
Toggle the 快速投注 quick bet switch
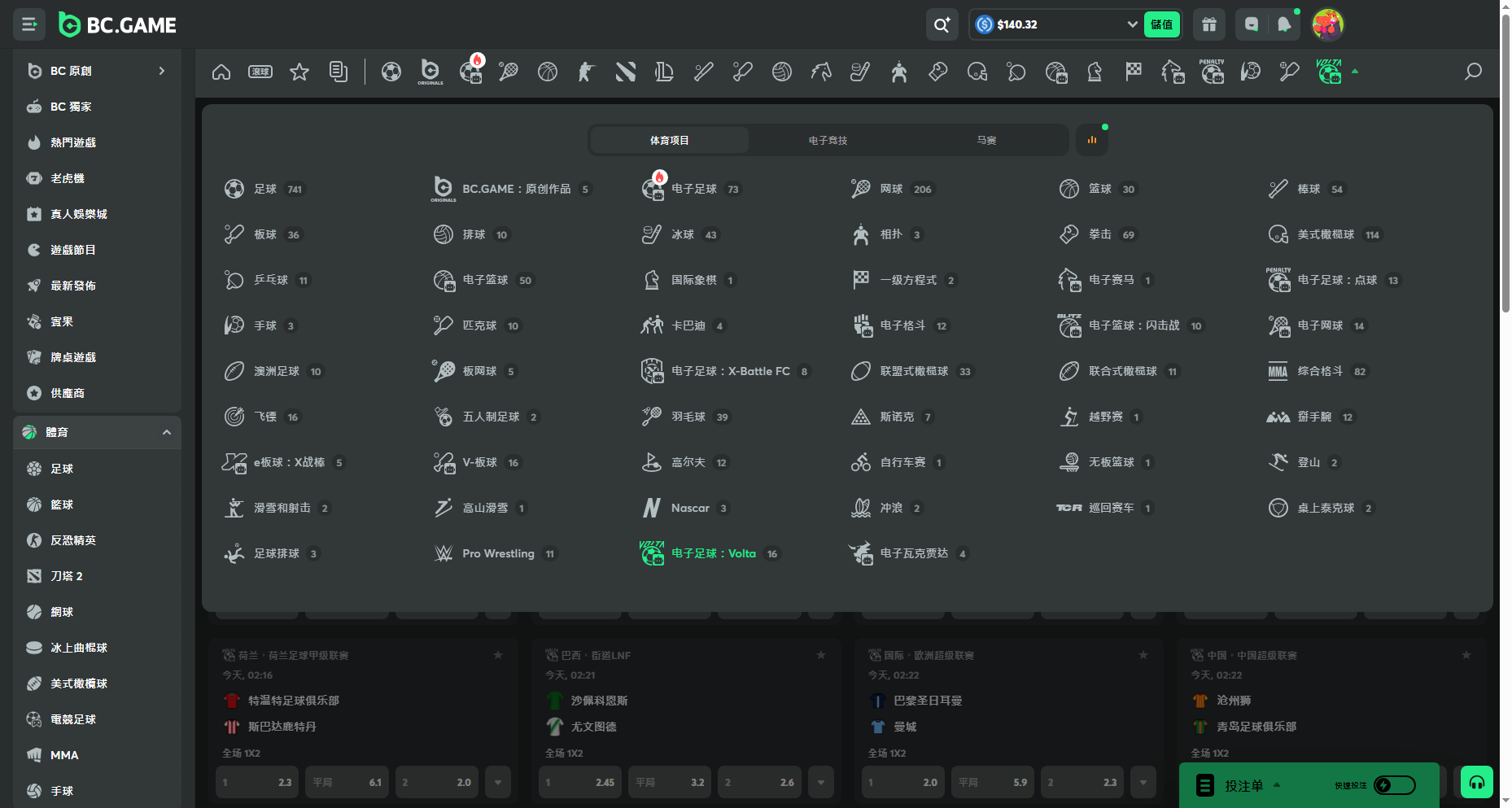click(x=1394, y=785)
